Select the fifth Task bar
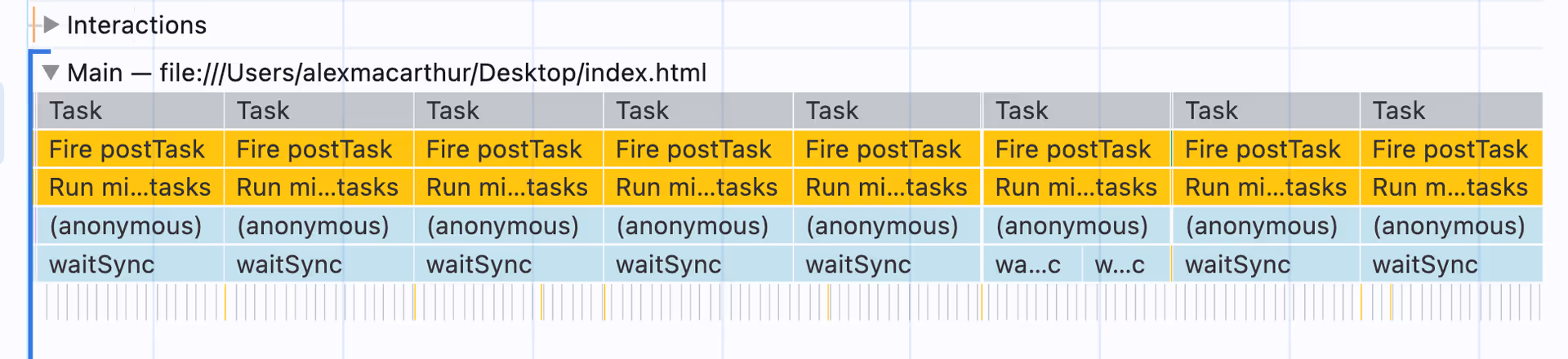Screen dimensions: 1568x359 pos(887,110)
